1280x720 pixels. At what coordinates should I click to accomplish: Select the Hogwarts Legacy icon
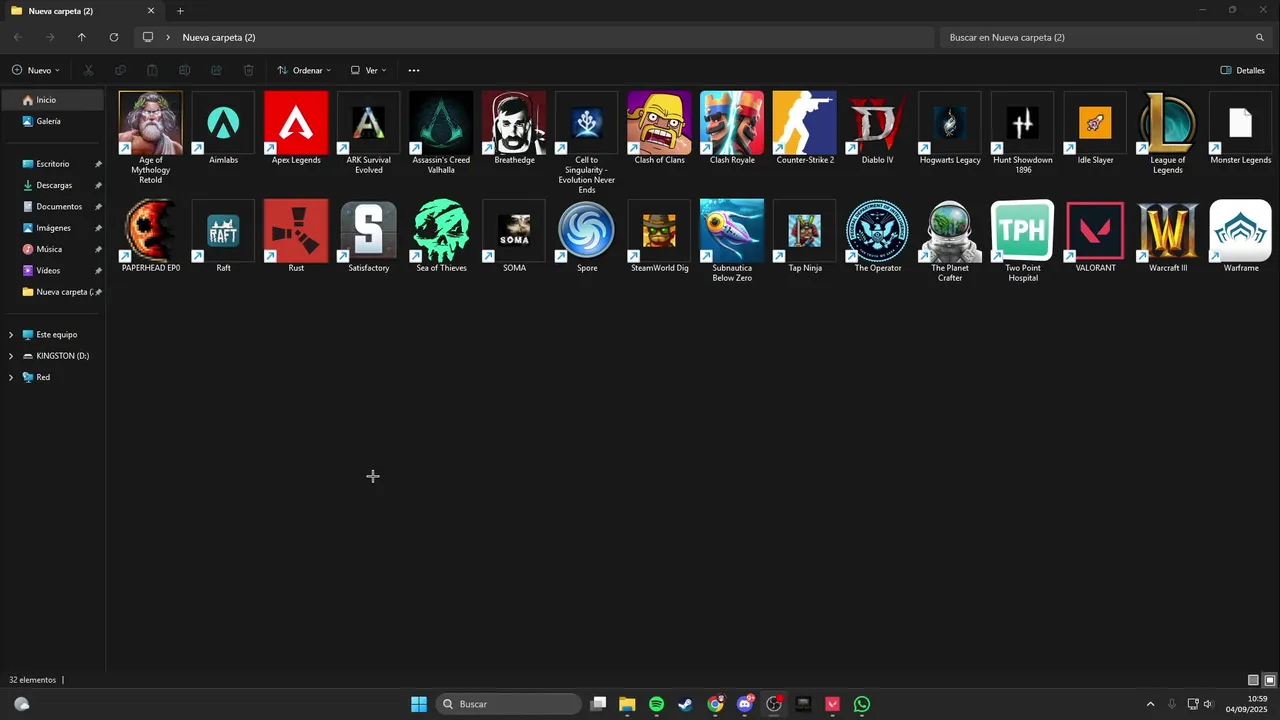pyautogui.click(x=950, y=123)
